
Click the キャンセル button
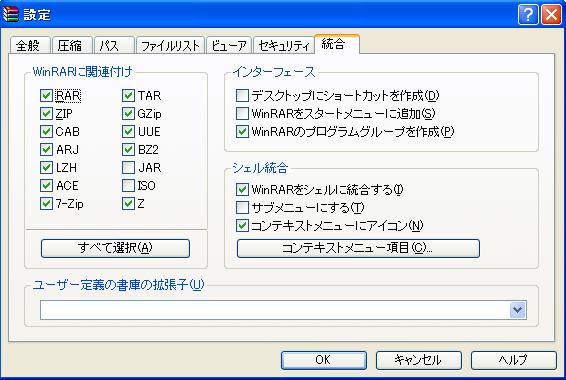pyautogui.click(x=419, y=360)
